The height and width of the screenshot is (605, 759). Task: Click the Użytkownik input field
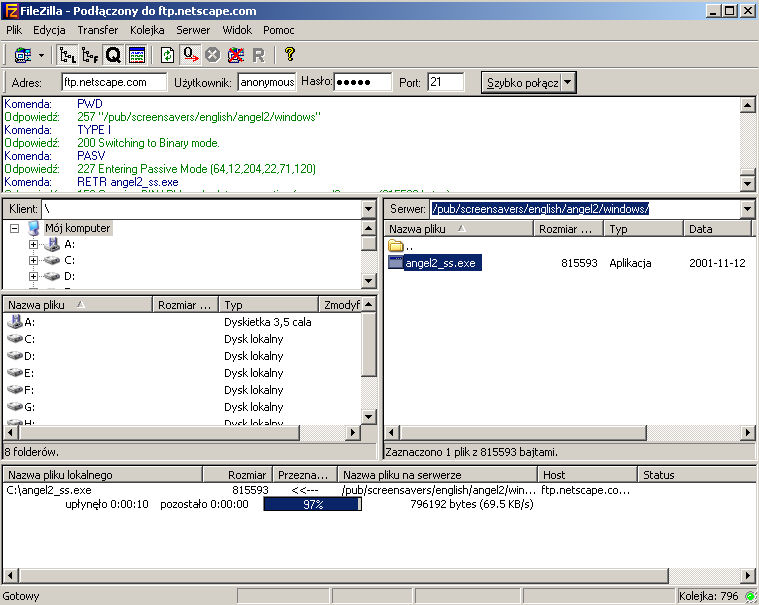pos(267,82)
